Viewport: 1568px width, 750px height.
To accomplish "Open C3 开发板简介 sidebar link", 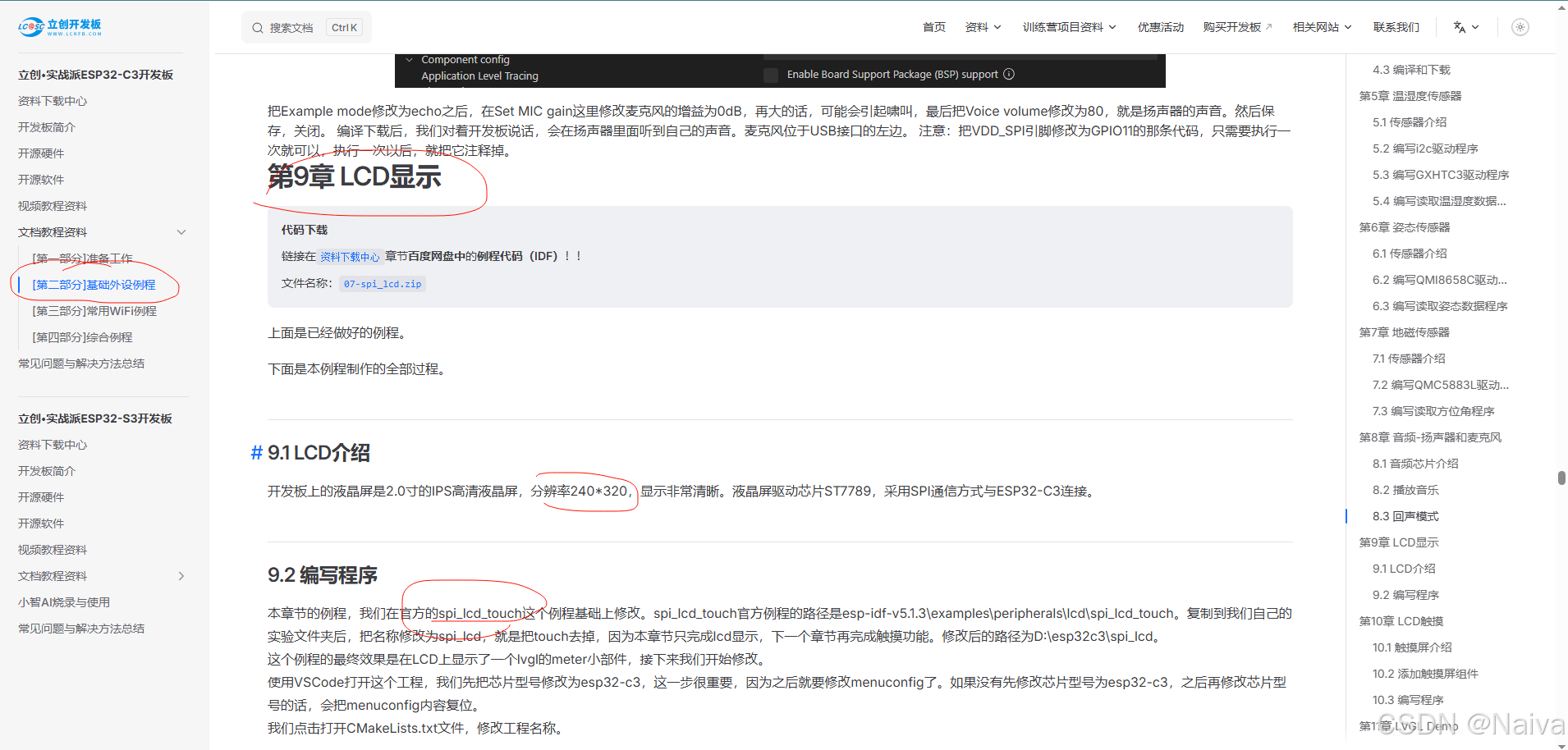I will (47, 127).
